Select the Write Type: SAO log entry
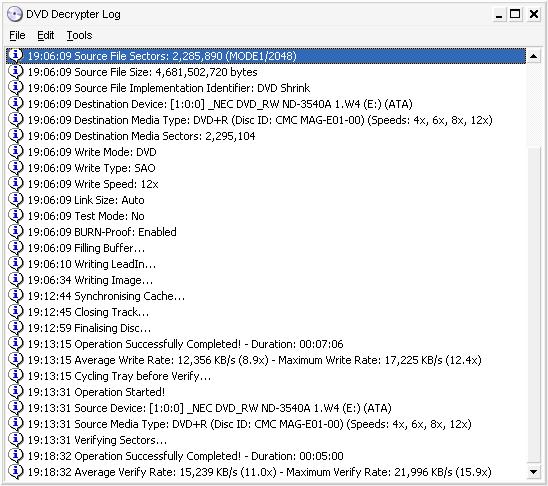 tap(266, 168)
